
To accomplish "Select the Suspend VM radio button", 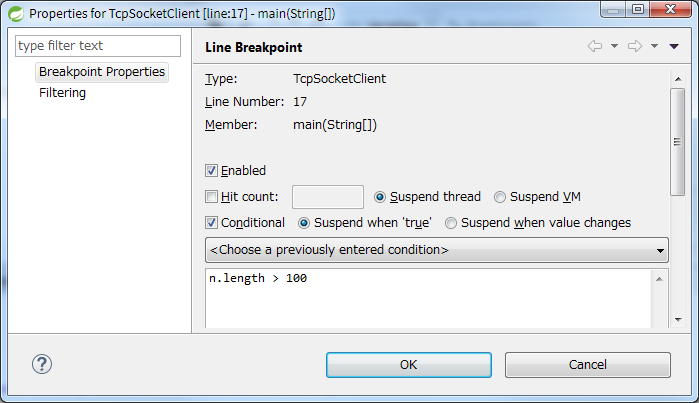I will click(500, 197).
